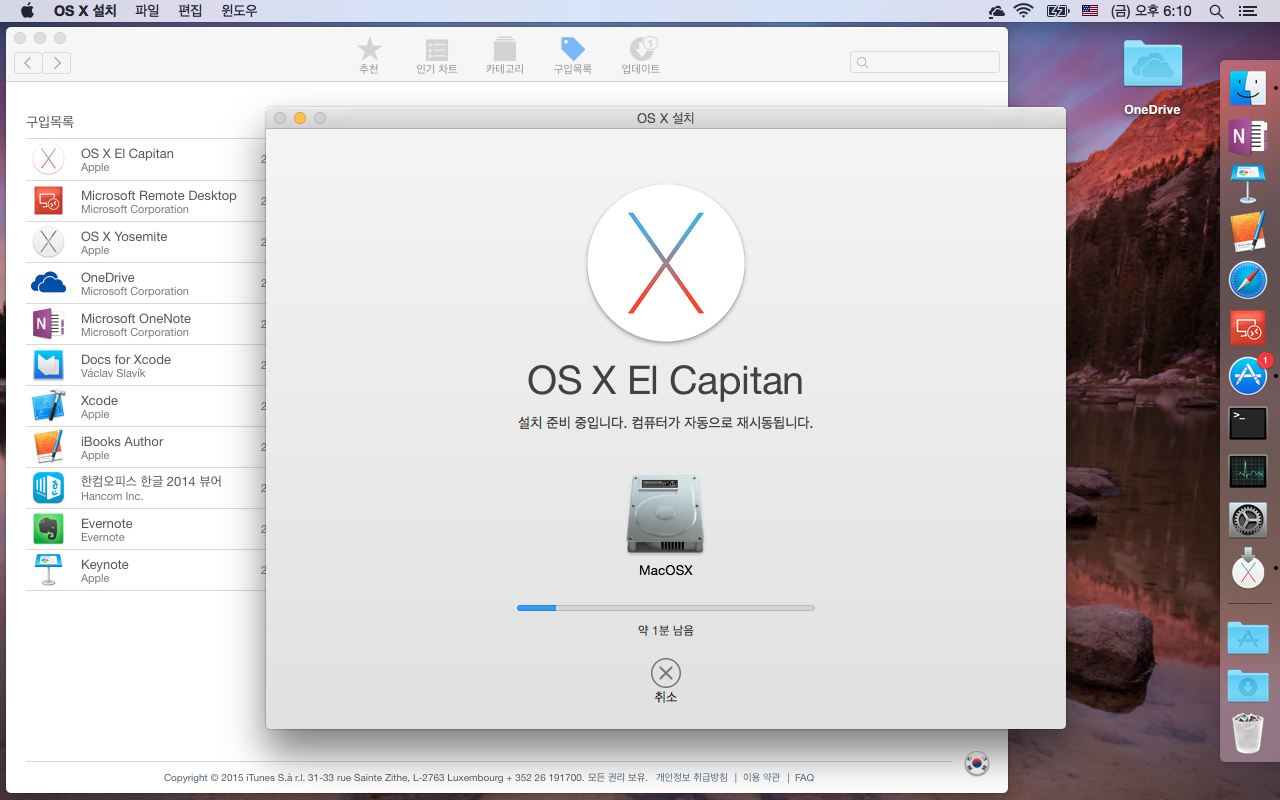
Task: Open the 카테고리 tab
Action: 505,56
